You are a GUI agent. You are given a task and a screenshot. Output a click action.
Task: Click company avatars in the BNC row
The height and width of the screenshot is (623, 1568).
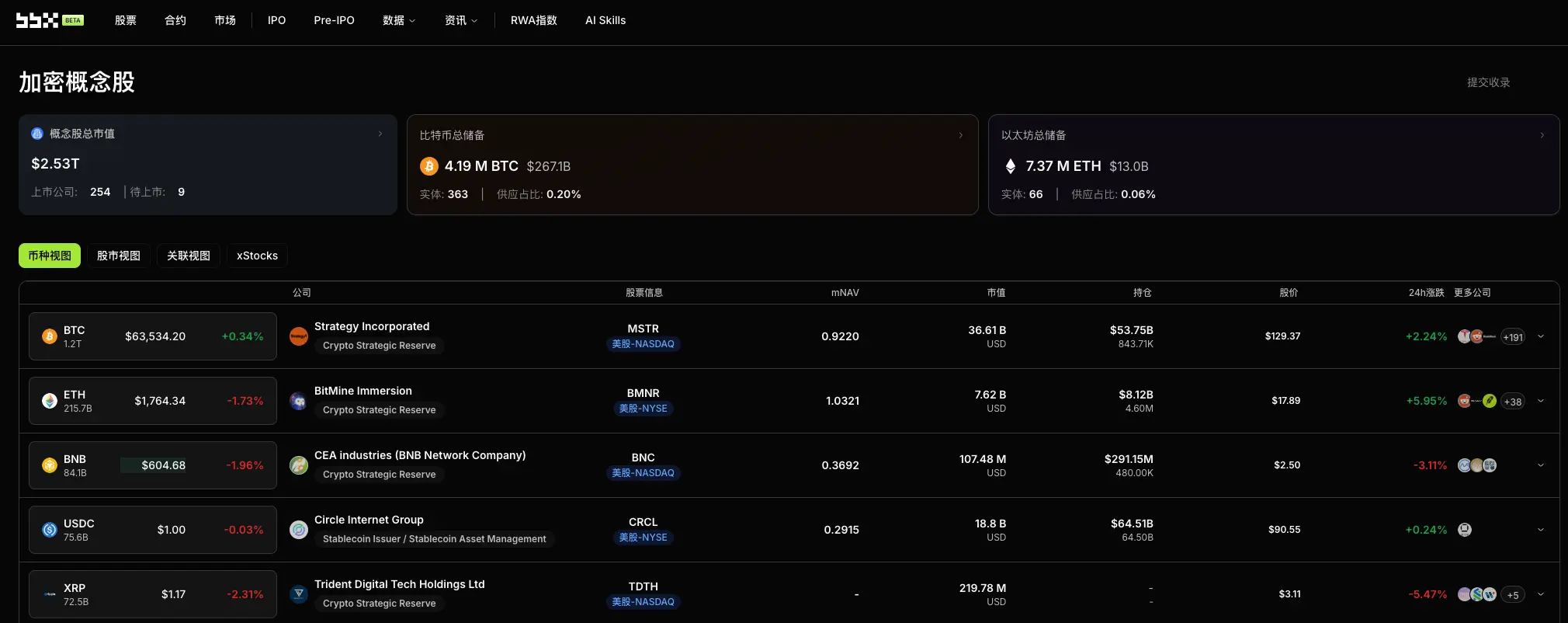click(1477, 465)
